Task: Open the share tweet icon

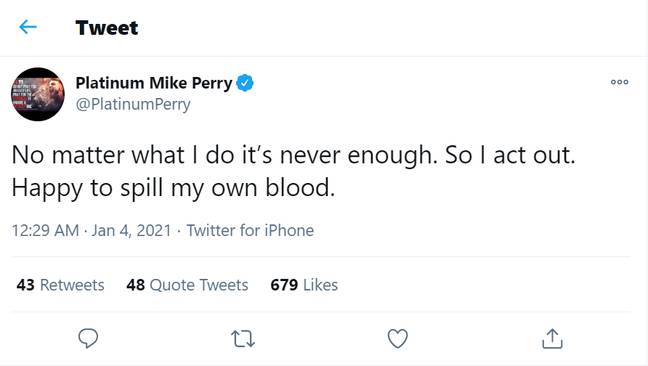Action: point(552,338)
